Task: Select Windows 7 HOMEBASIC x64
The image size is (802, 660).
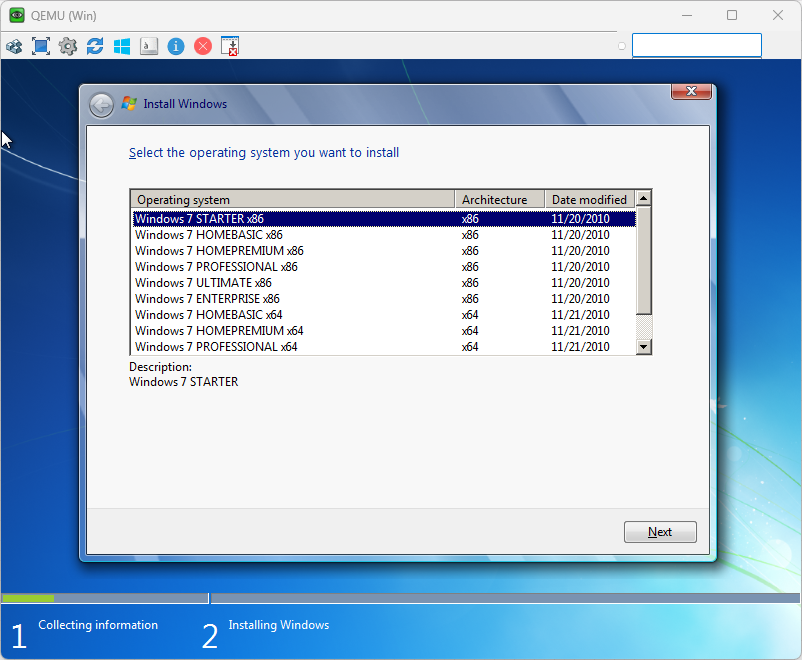Action: (x=384, y=315)
